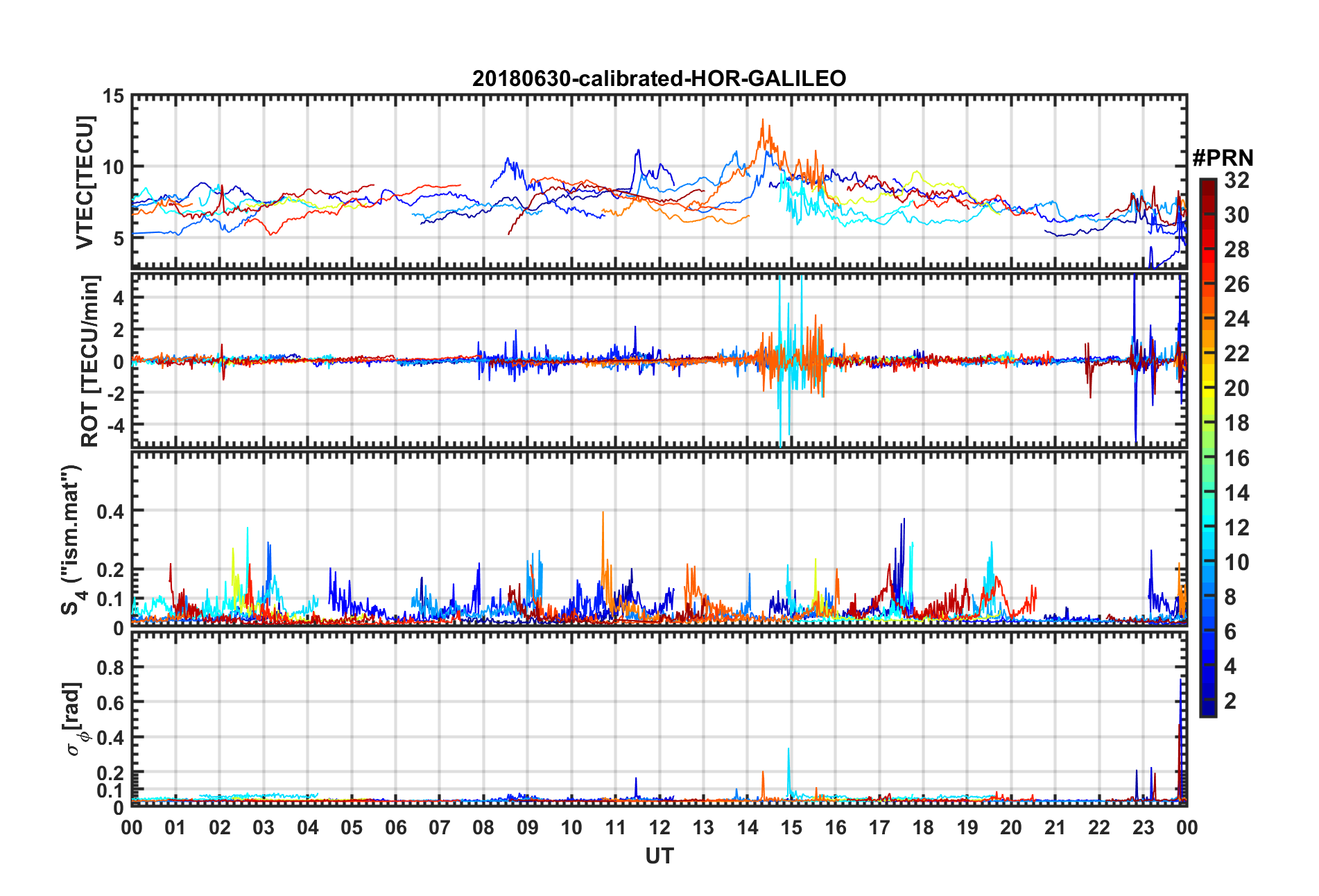Click the PRN color scale bar
Viewport: 1319px width, 896px height.
[1207, 447]
